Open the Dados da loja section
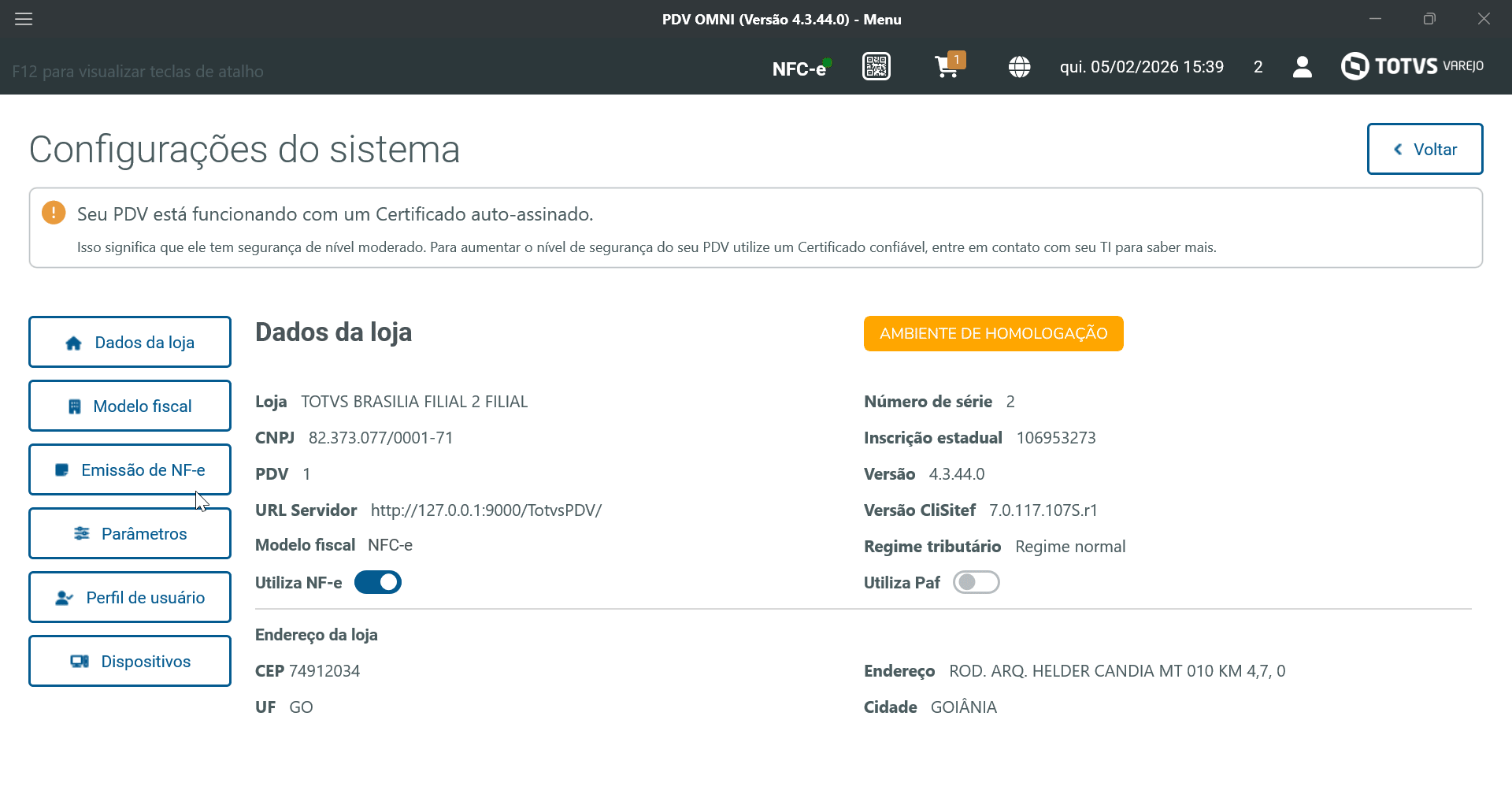The height and width of the screenshot is (794, 1512). pyautogui.click(x=130, y=342)
